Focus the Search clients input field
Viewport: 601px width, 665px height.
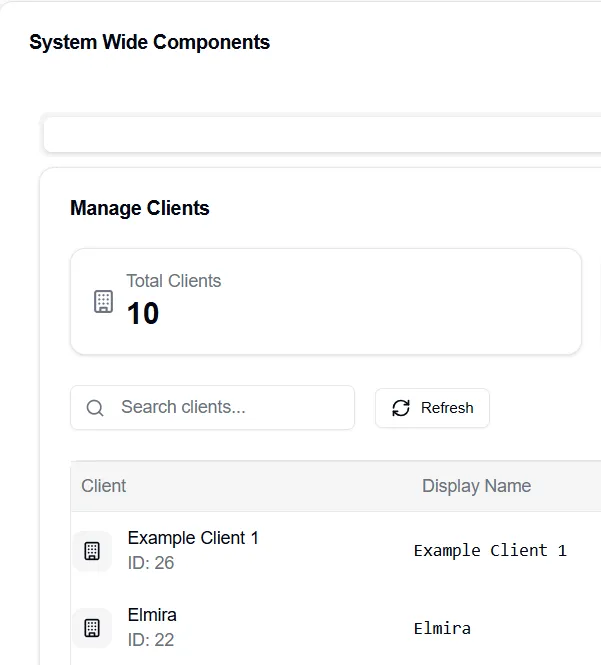pyautogui.click(x=212, y=408)
